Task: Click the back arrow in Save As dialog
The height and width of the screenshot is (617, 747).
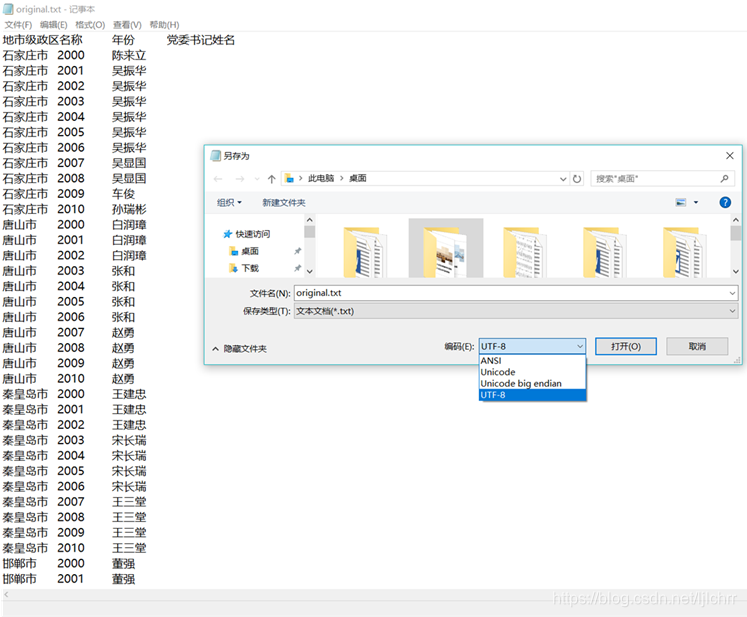Action: [218, 179]
